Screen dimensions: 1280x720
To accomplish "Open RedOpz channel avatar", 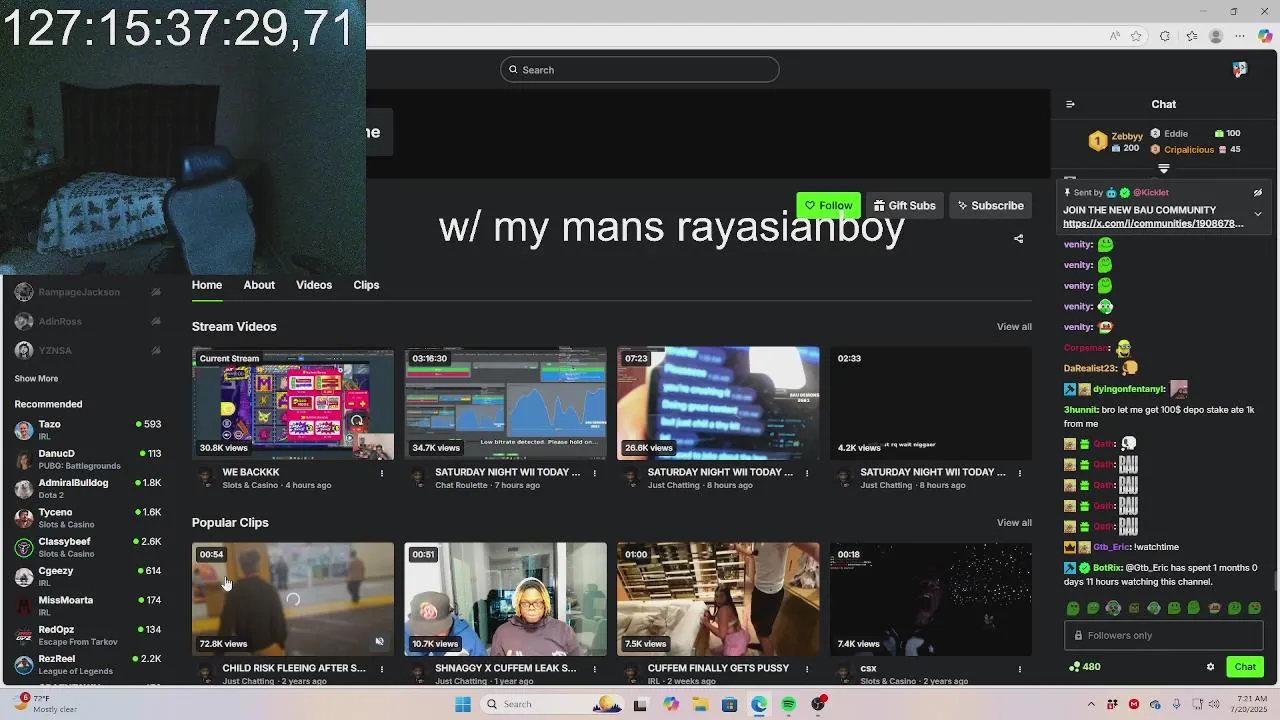I will point(24,635).
